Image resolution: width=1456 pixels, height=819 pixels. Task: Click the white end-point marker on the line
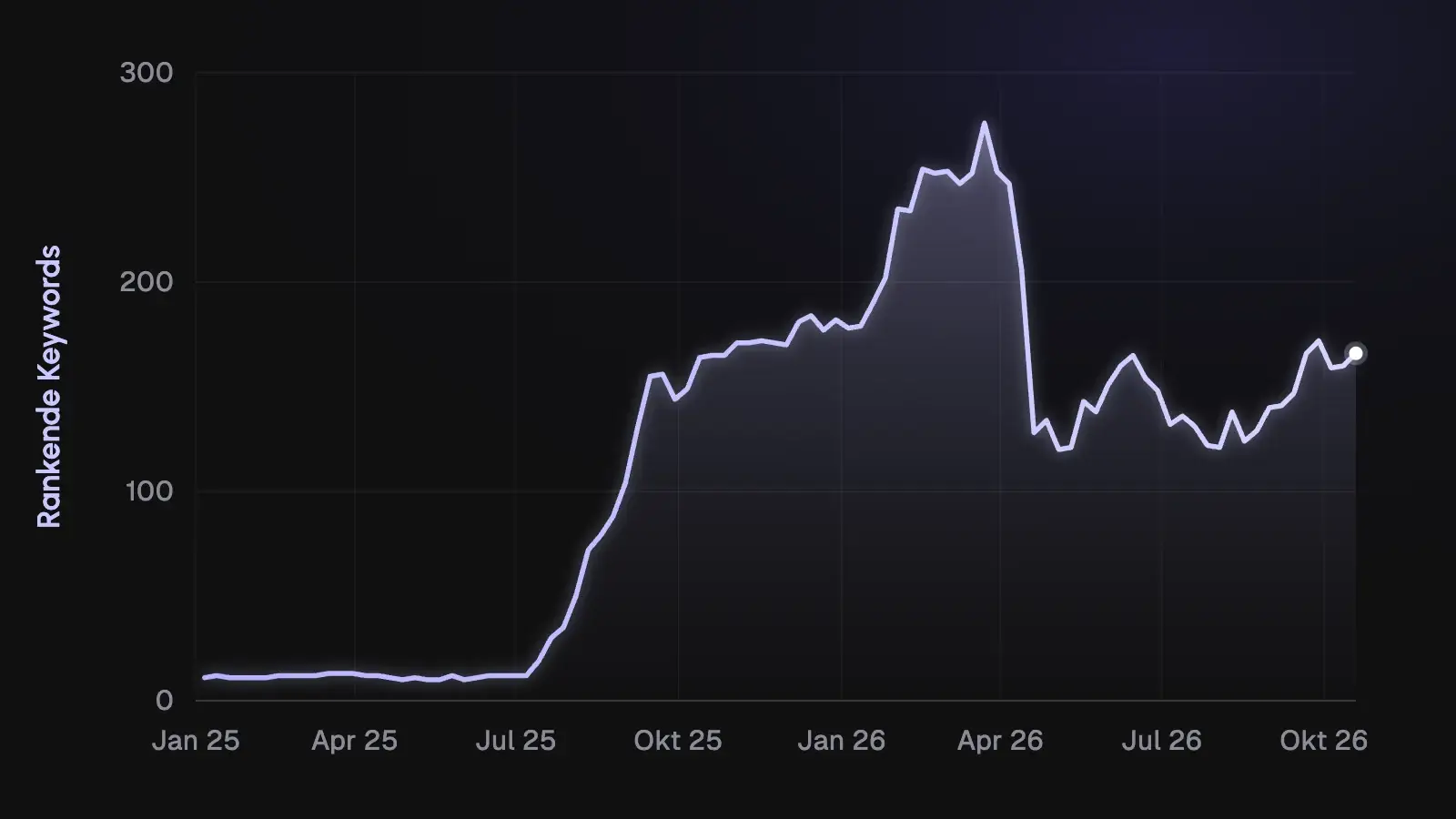pos(1356,353)
